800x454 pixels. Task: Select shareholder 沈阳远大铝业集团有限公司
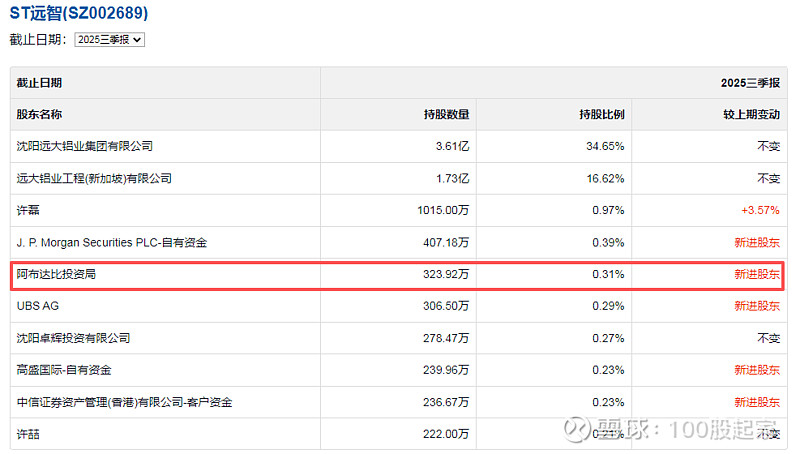click(85, 146)
